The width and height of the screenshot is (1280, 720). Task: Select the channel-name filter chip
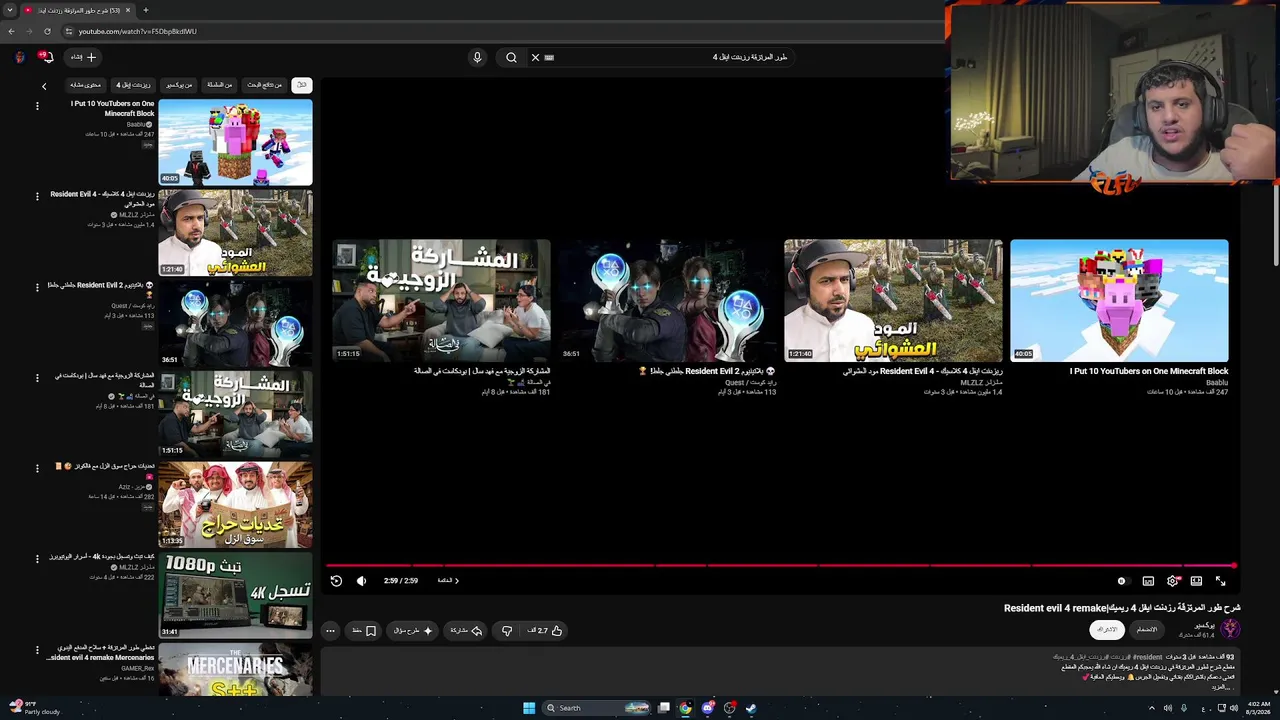[x=179, y=85]
